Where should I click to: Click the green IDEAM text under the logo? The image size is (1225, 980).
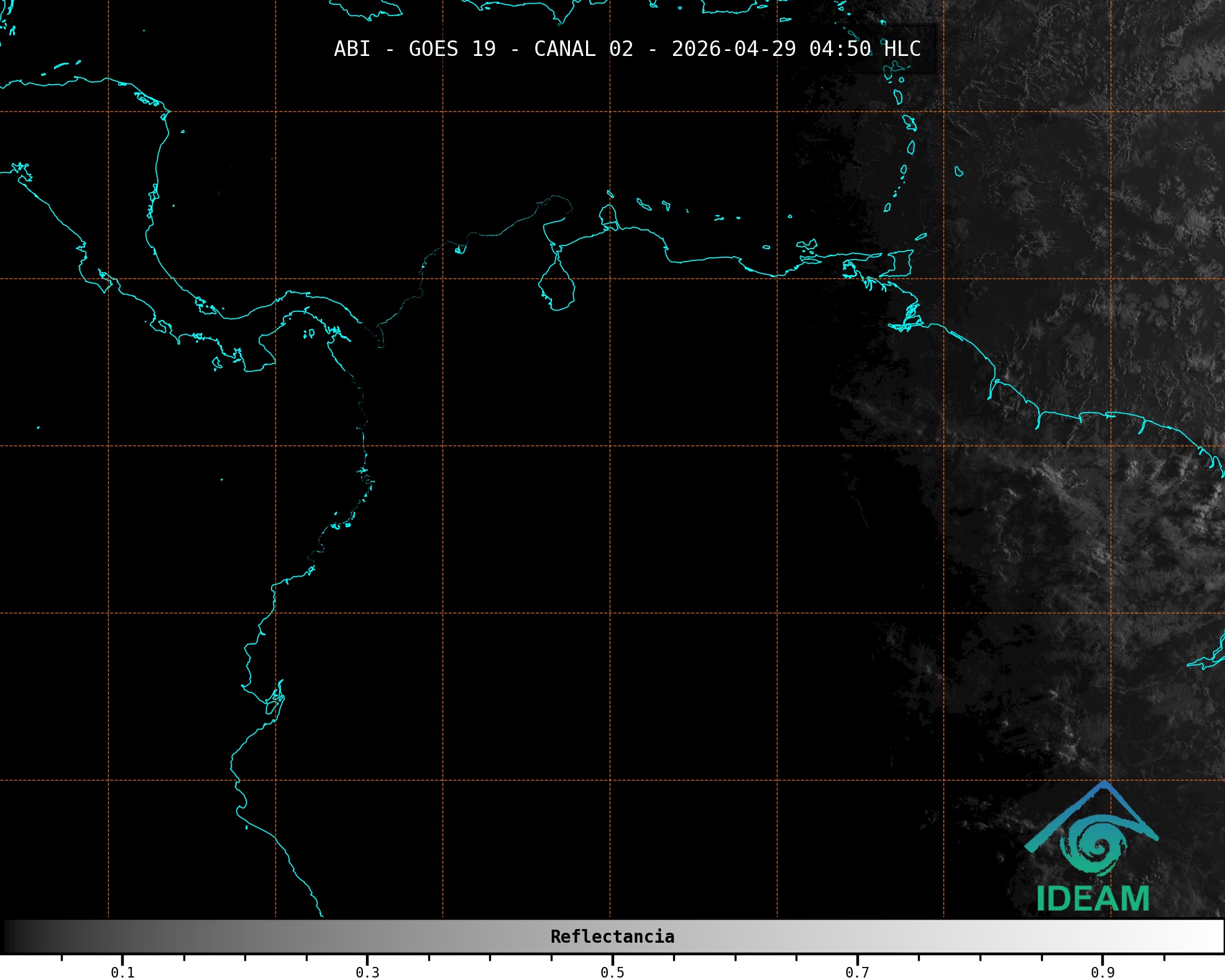pyautogui.click(x=1093, y=899)
